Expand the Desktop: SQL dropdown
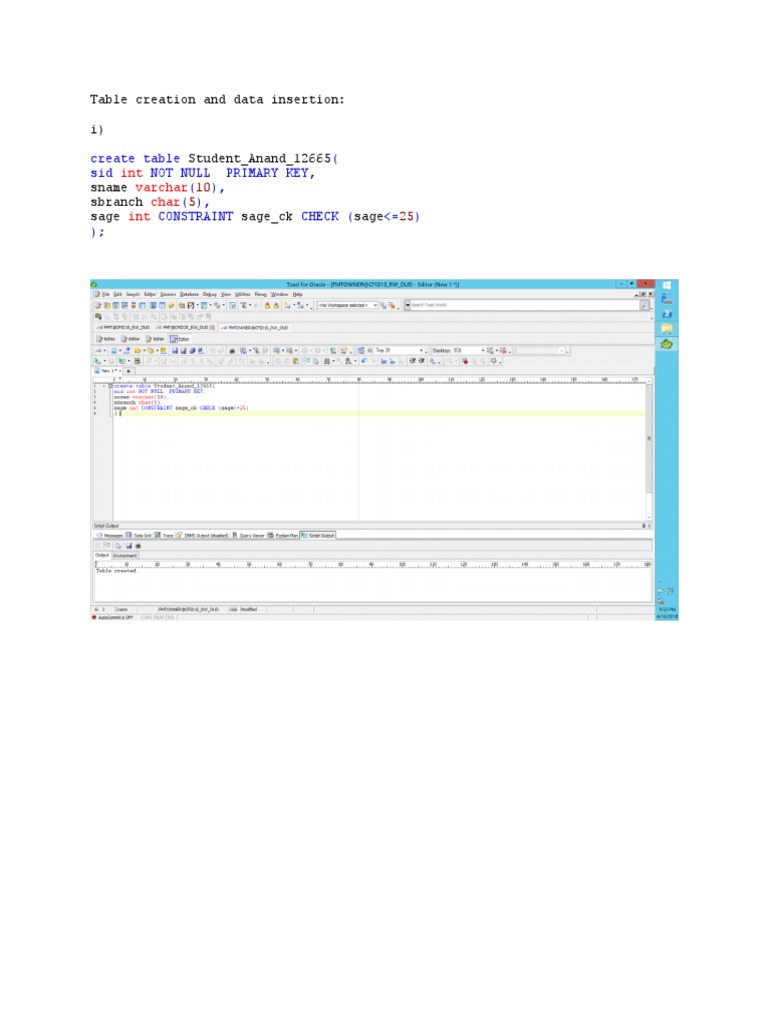The width and height of the screenshot is (768, 1024). click(x=483, y=351)
